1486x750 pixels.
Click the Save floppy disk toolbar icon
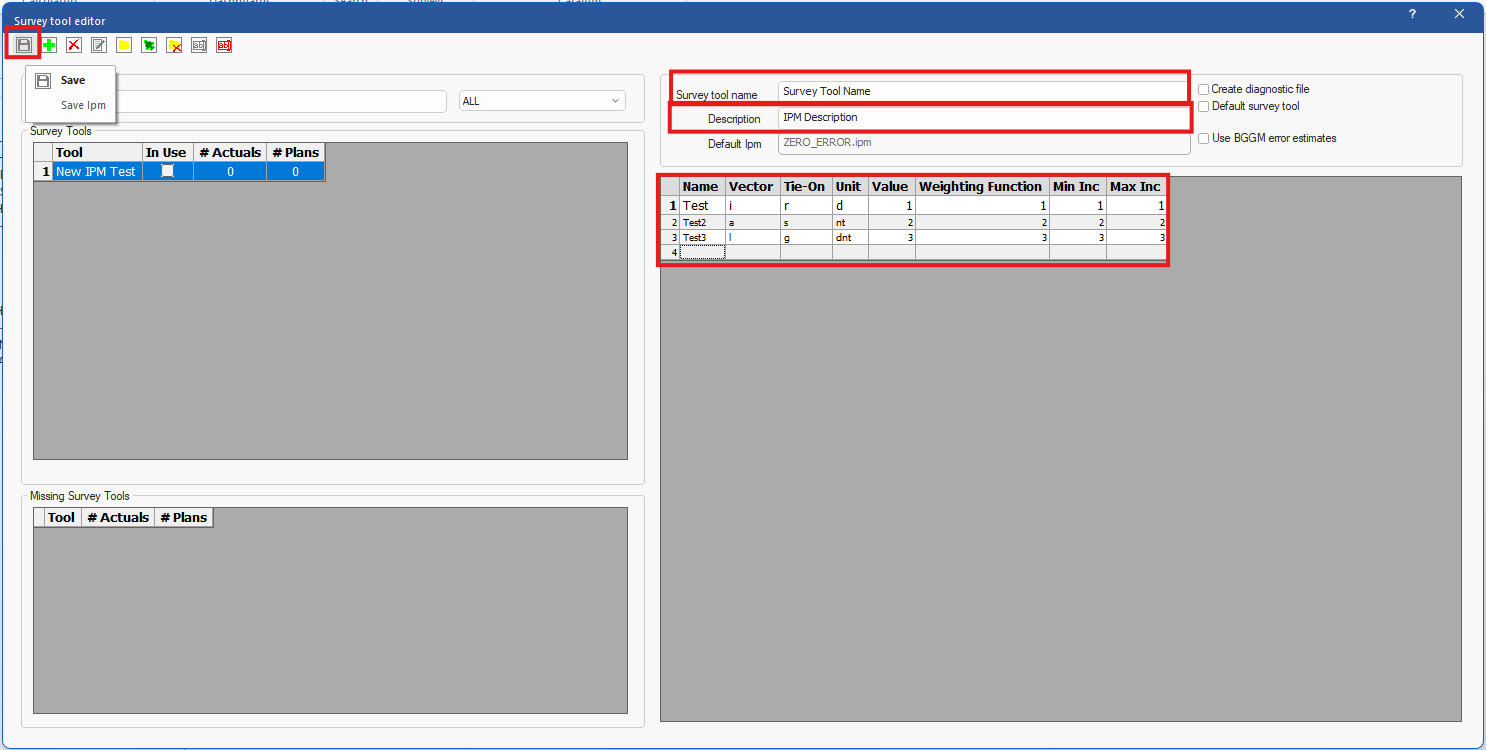23,45
